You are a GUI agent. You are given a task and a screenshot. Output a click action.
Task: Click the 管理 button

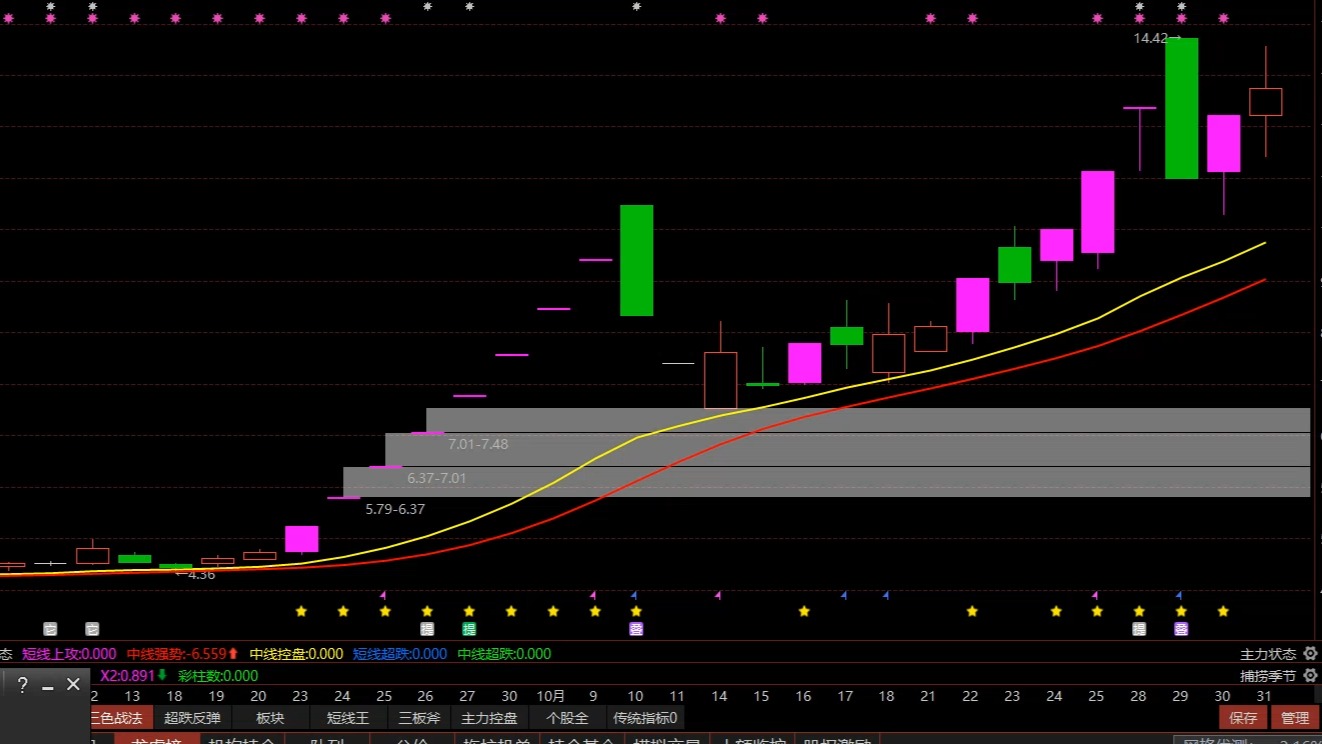[1294, 718]
